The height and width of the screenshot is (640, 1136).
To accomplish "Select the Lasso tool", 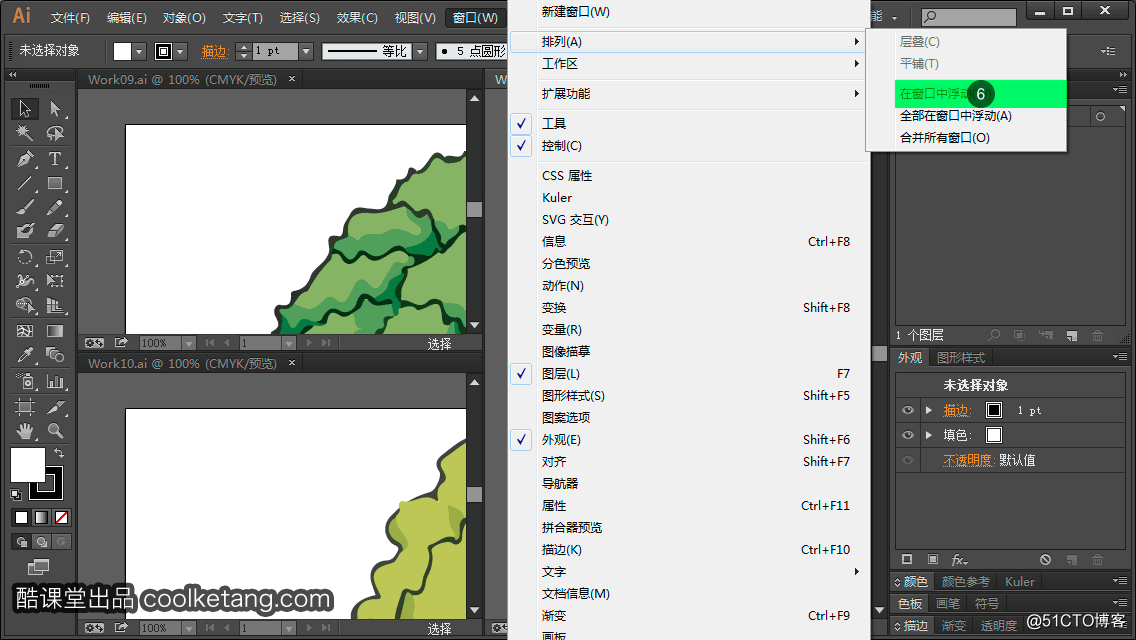I will 55,133.
